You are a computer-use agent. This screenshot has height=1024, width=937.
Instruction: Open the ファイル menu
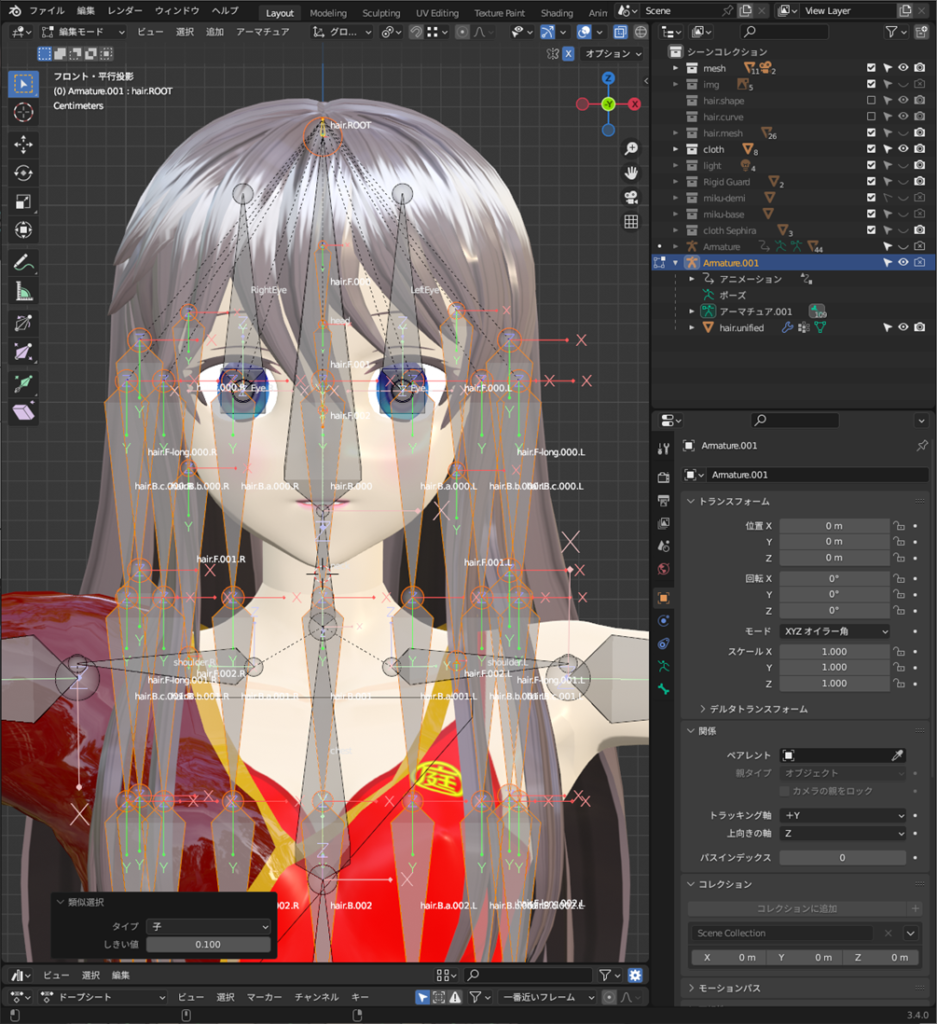click(47, 11)
